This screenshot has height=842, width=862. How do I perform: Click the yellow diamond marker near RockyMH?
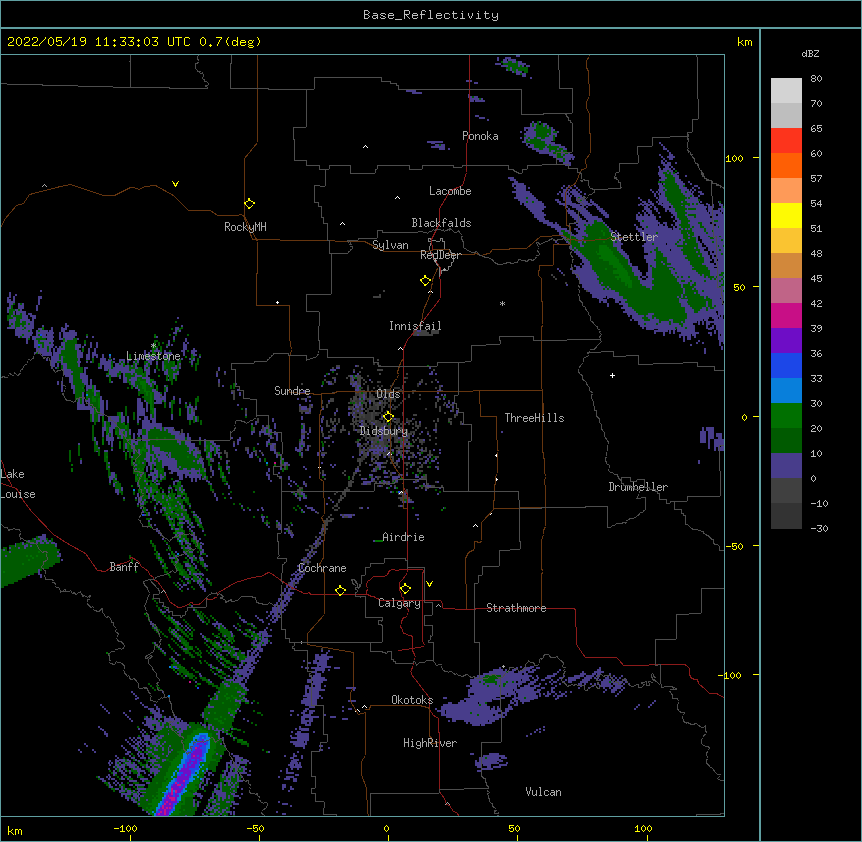pyautogui.click(x=250, y=204)
